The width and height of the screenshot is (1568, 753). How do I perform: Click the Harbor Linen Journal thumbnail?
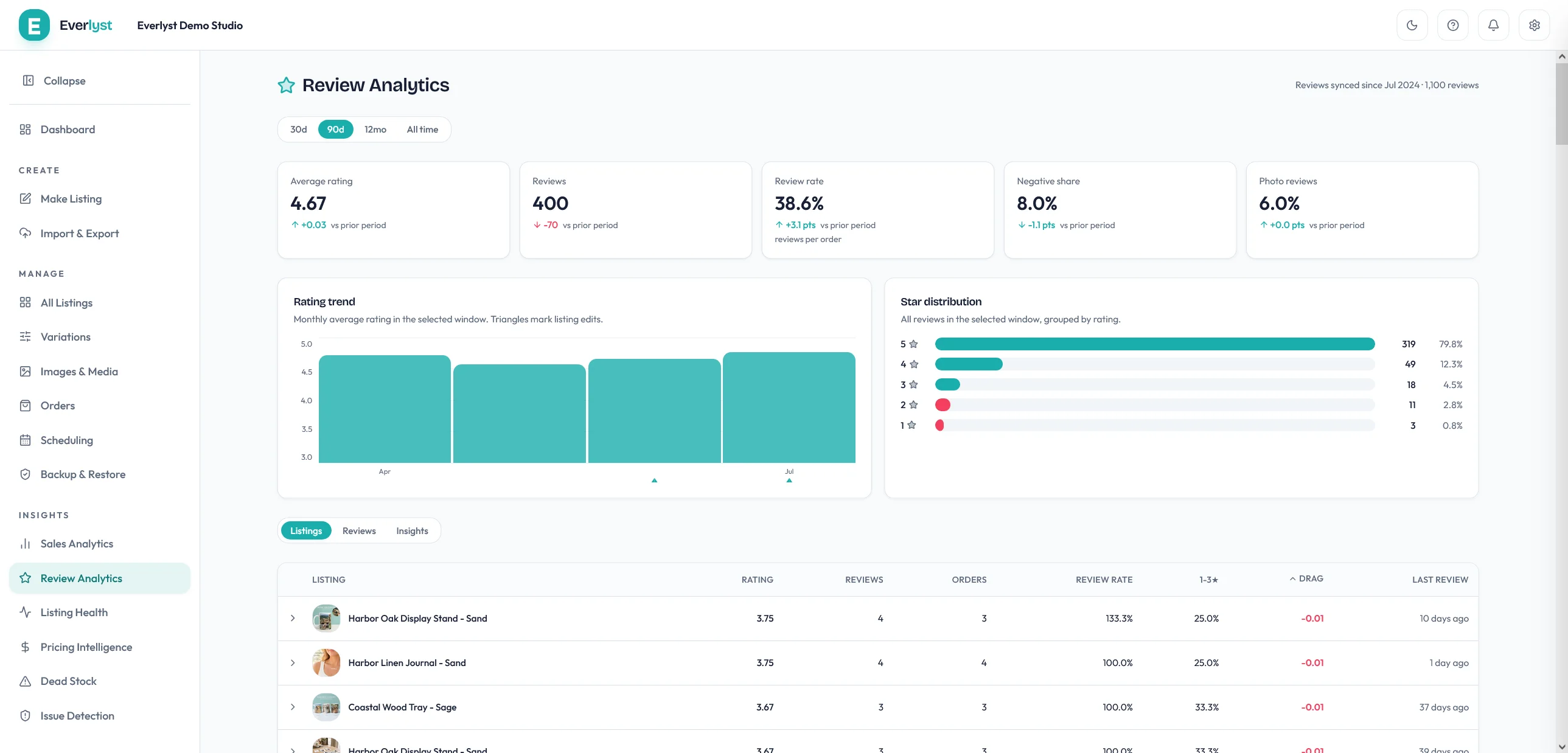point(326,662)
